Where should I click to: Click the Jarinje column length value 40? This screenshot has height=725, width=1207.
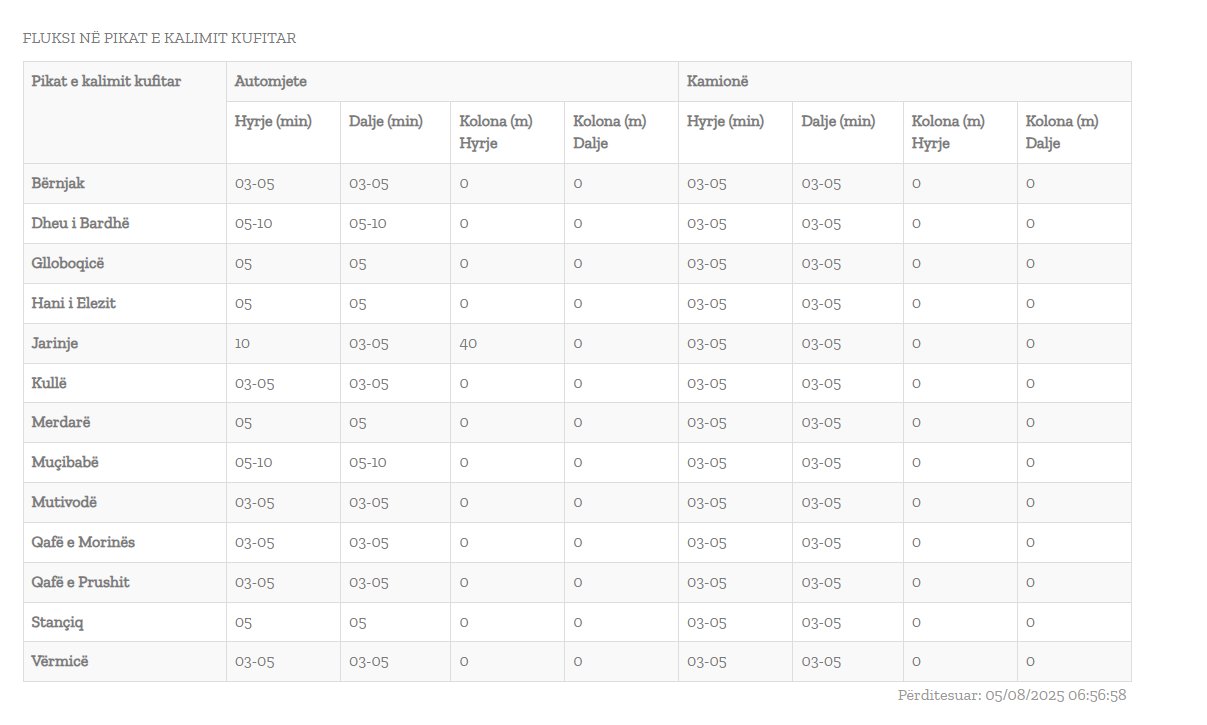point(468,343)
